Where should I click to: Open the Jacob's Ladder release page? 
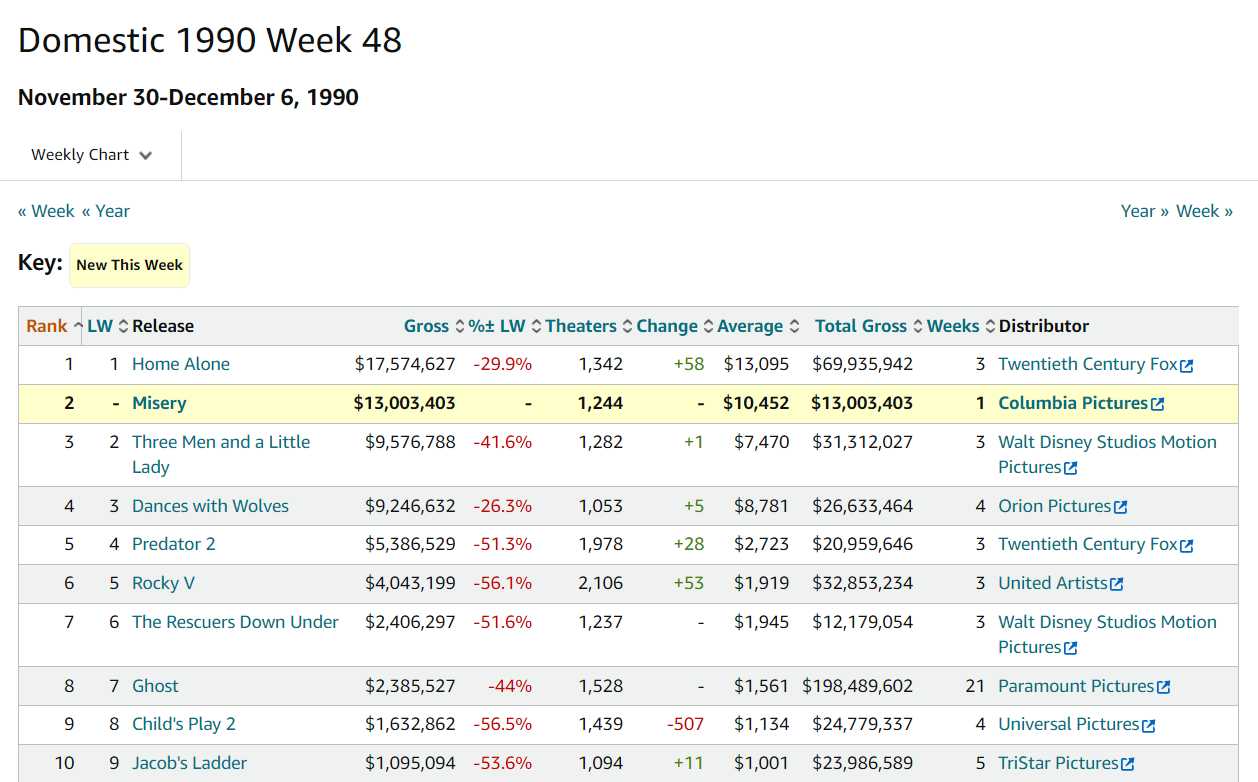pyautogui.click(x=189, y=763)
